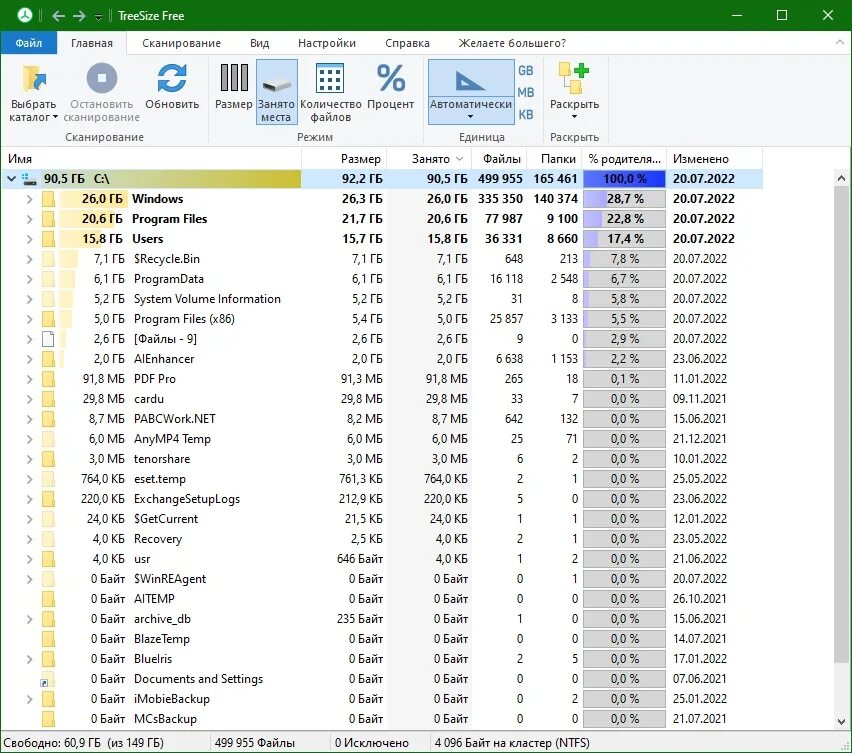Click the BlazeTemp folder icon

click(x=48, y=639)
